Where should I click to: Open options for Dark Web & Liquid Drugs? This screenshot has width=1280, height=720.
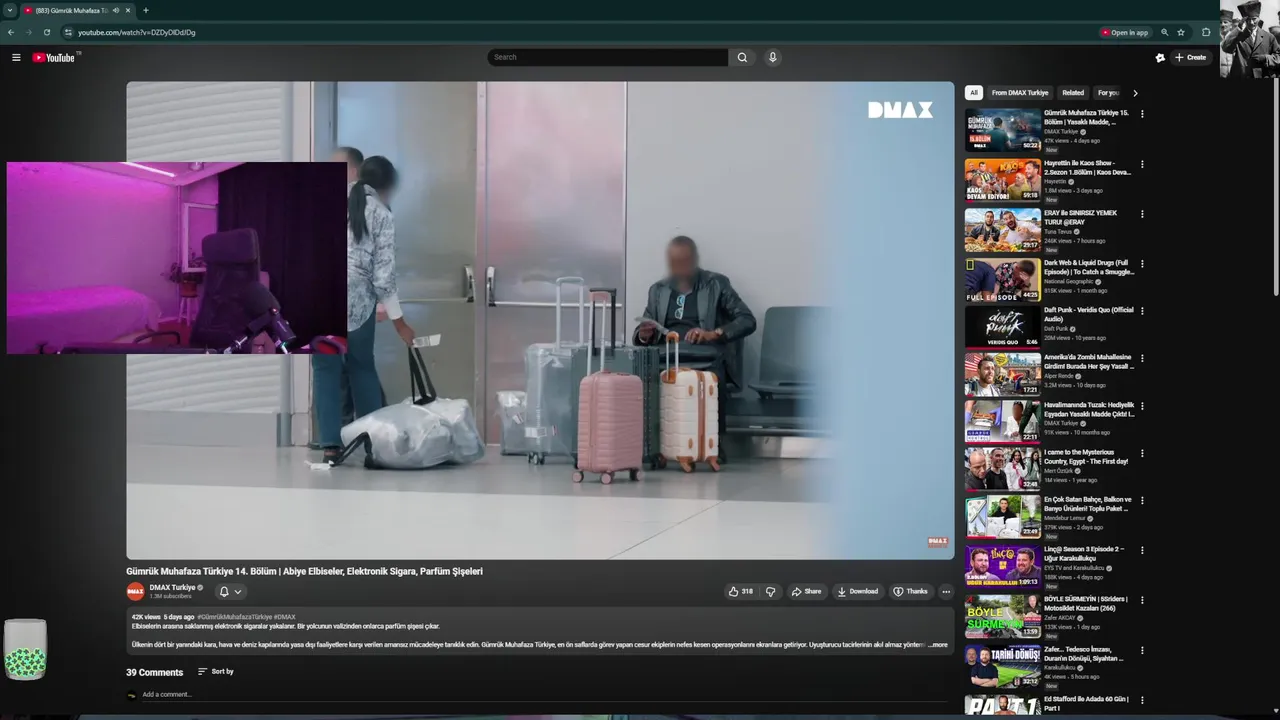coord(1142,264)
